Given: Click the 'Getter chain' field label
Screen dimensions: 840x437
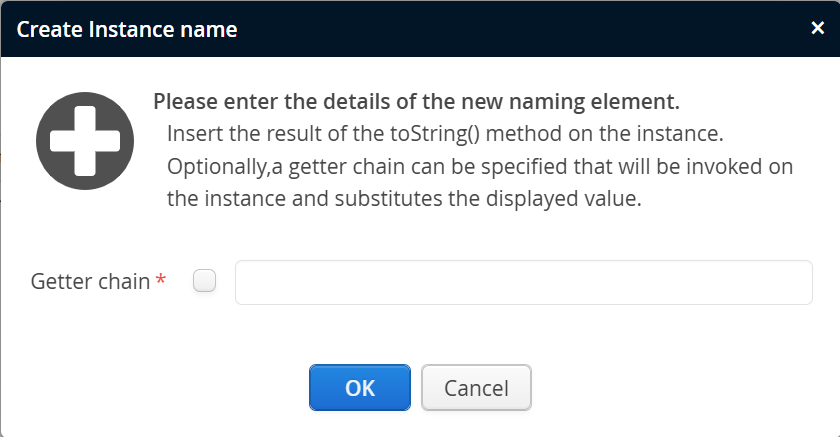Looking at the screenshot, I should (x=90, y=282).
